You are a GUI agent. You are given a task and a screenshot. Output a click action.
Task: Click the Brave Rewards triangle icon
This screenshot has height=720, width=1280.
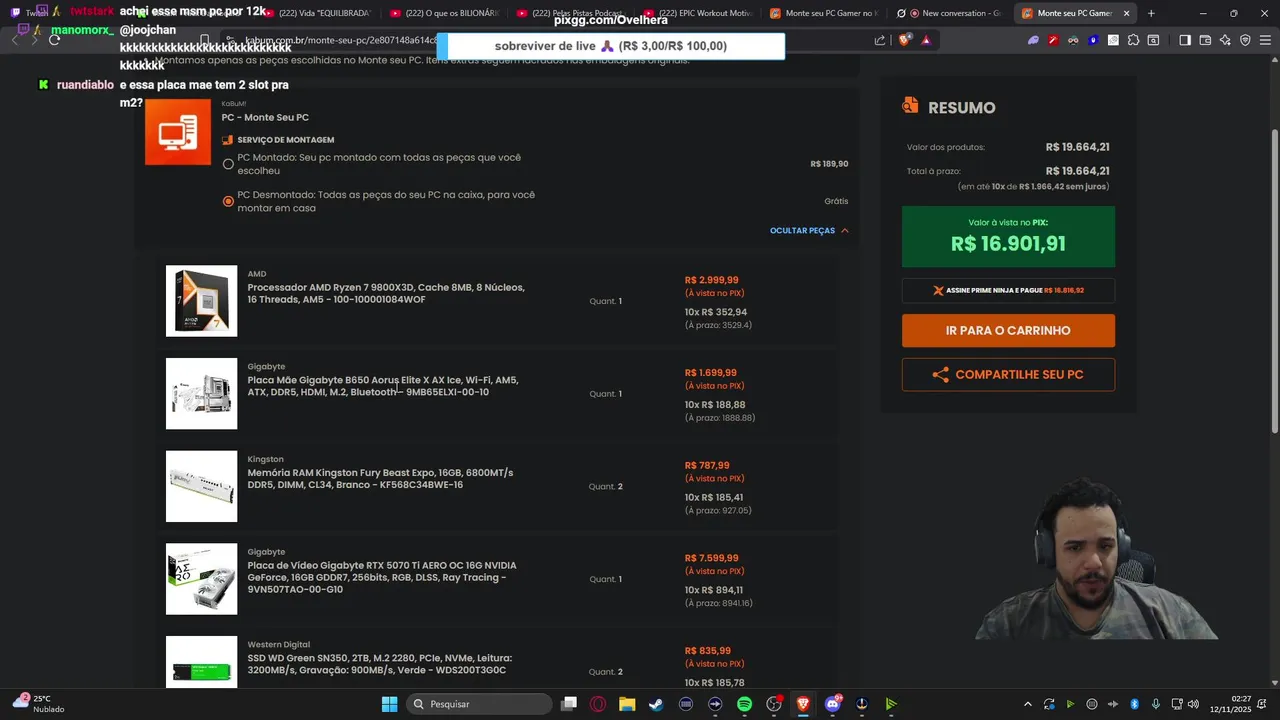tap(926, 40)
